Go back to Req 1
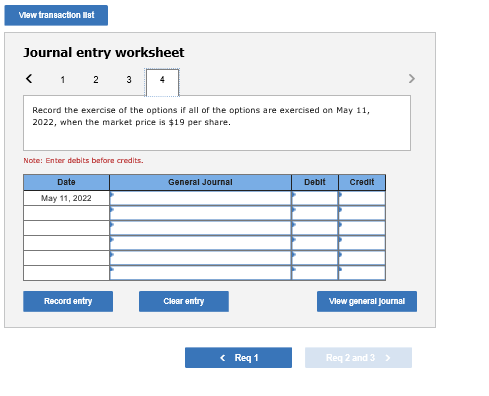Screen dimensions: 489x396 (238, 358)
